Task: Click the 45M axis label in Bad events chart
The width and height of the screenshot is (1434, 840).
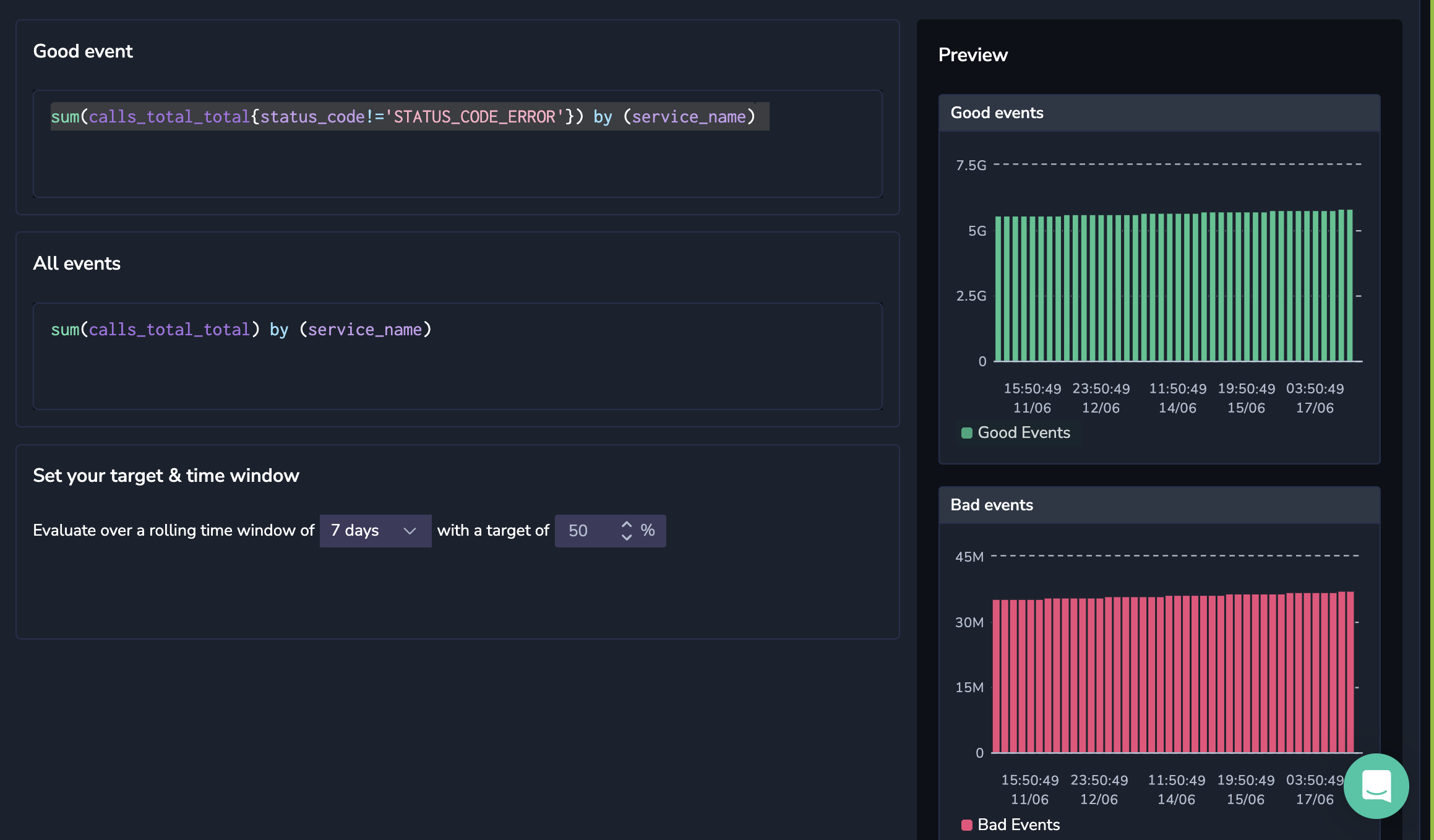Action: [969, 557]
